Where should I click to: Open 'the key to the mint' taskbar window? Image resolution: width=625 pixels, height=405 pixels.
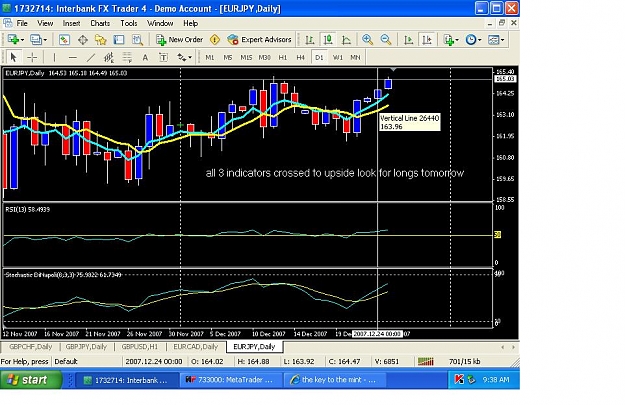(x=335, y=380)
